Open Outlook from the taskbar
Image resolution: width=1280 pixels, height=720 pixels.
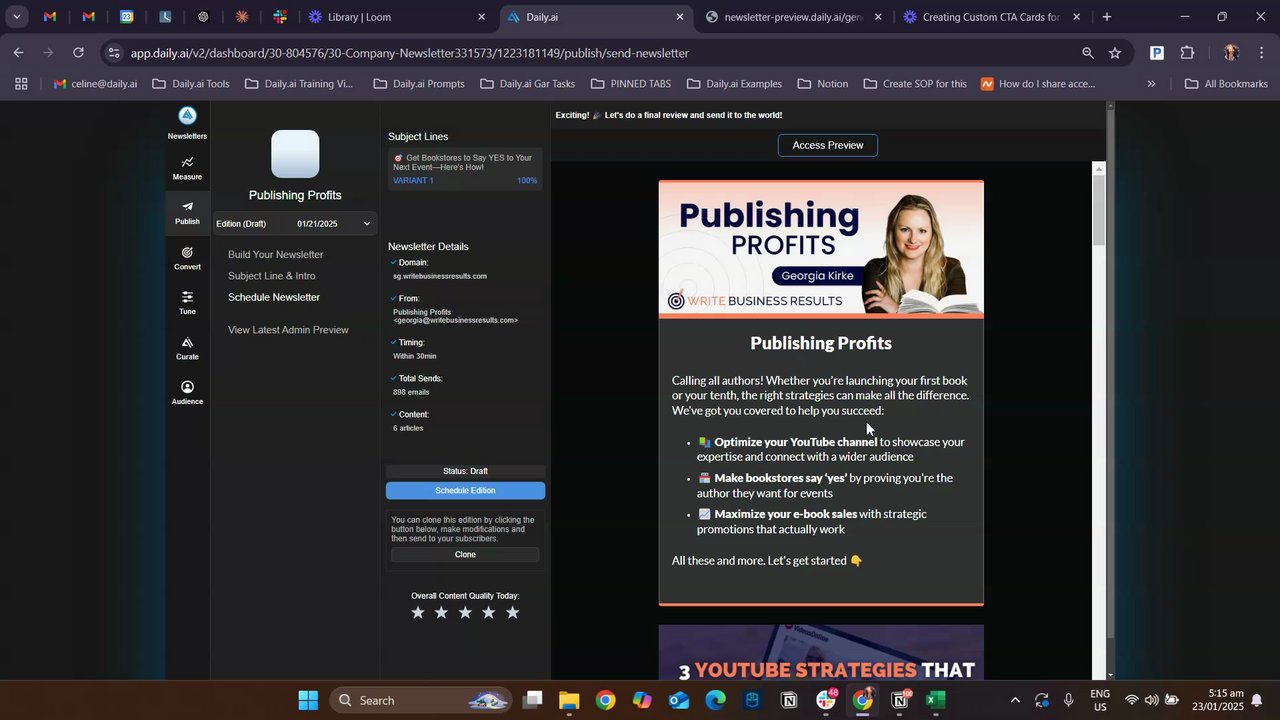[x=679, y=700]
